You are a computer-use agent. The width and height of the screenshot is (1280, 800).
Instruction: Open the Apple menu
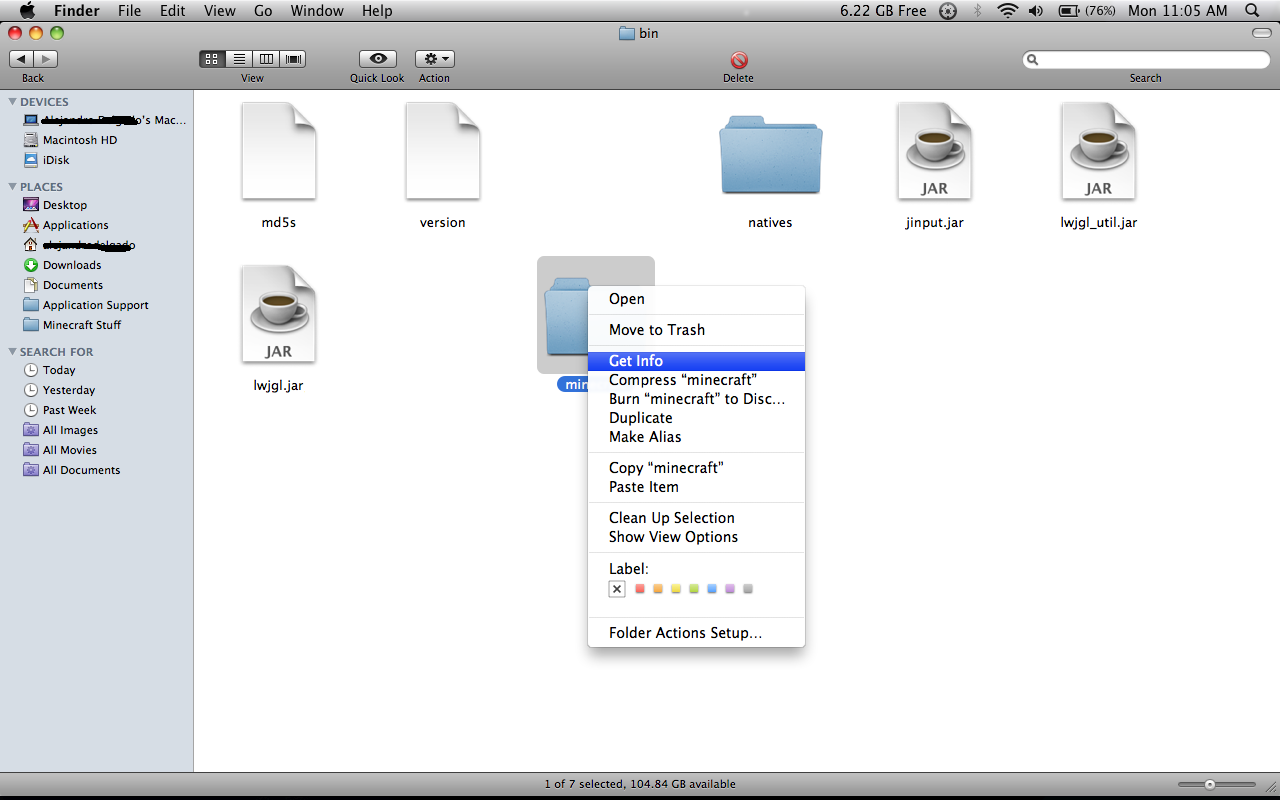[27, 11]
